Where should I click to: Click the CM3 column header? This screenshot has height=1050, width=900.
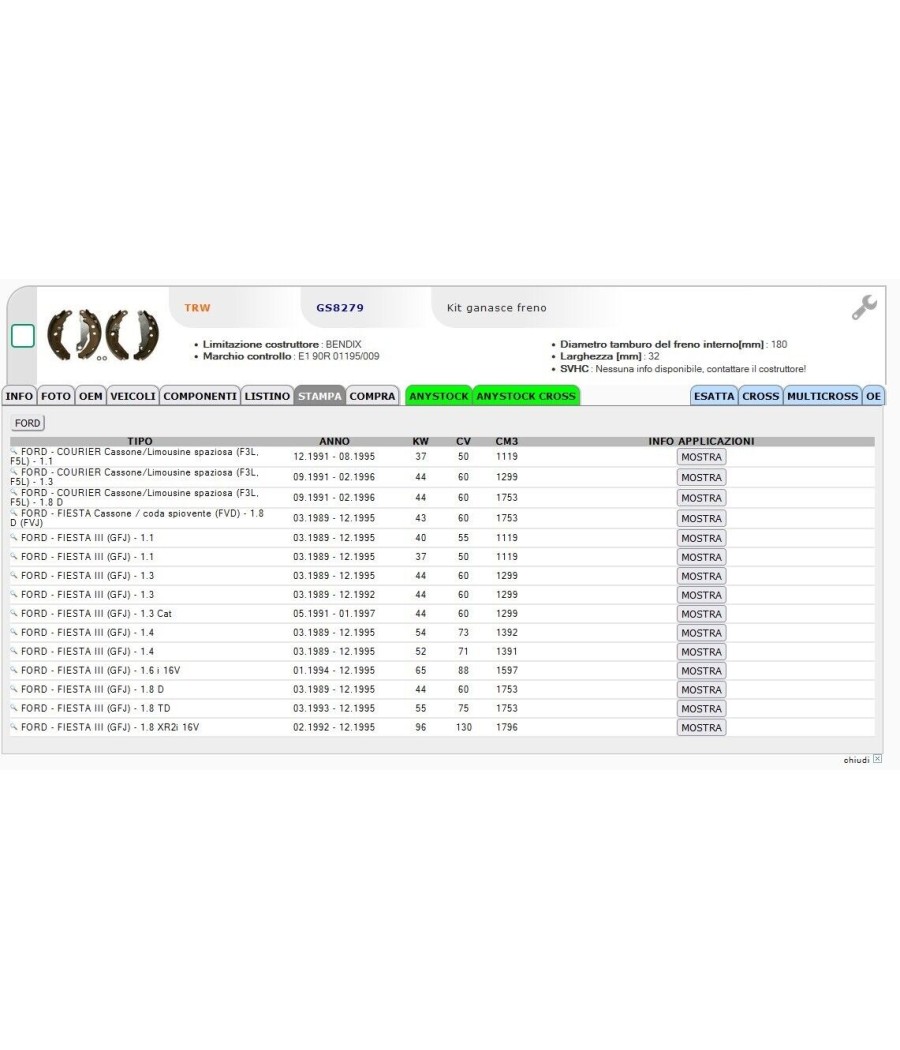[x=507, y=441]
